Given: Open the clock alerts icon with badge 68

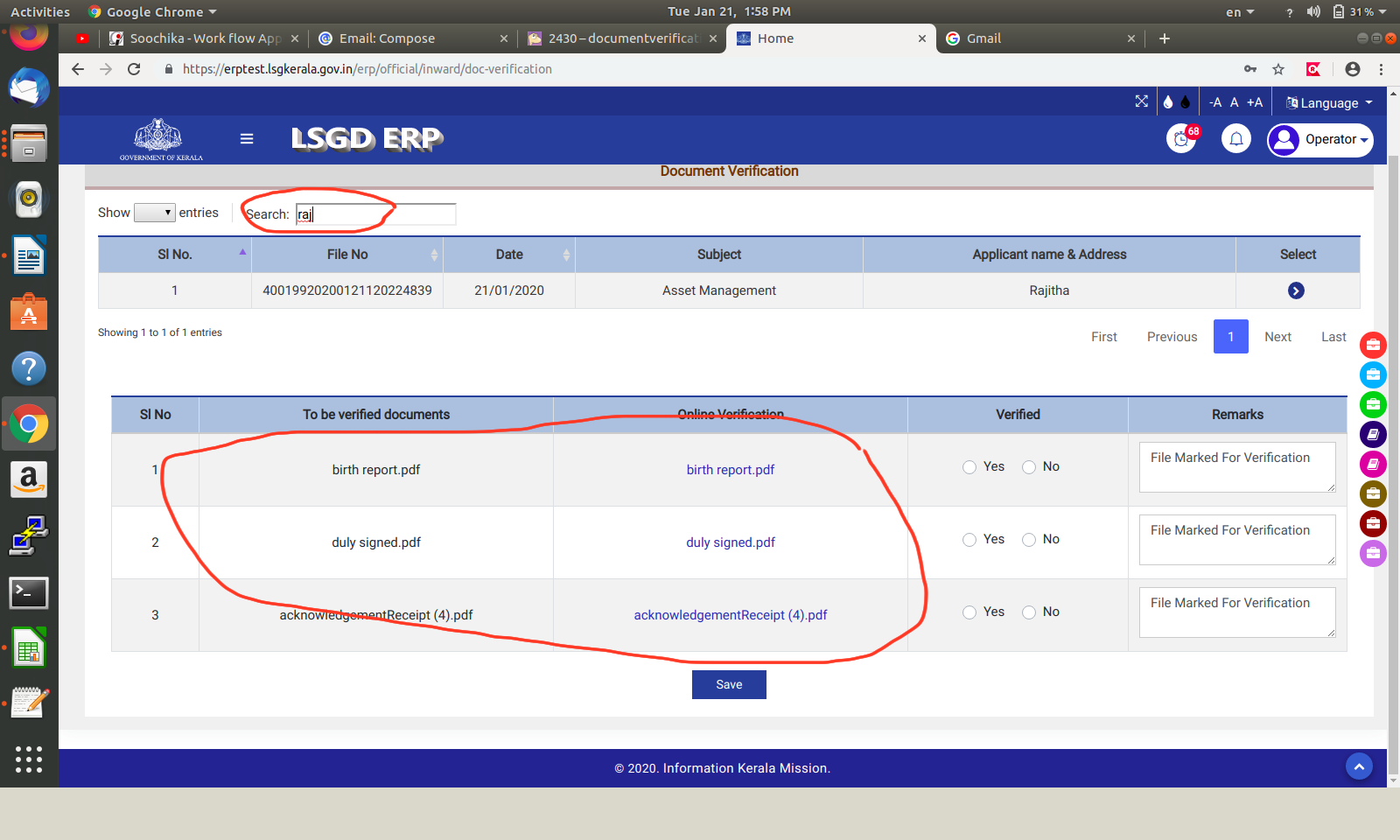Looking at the screenshot, I should (1181, 139).
